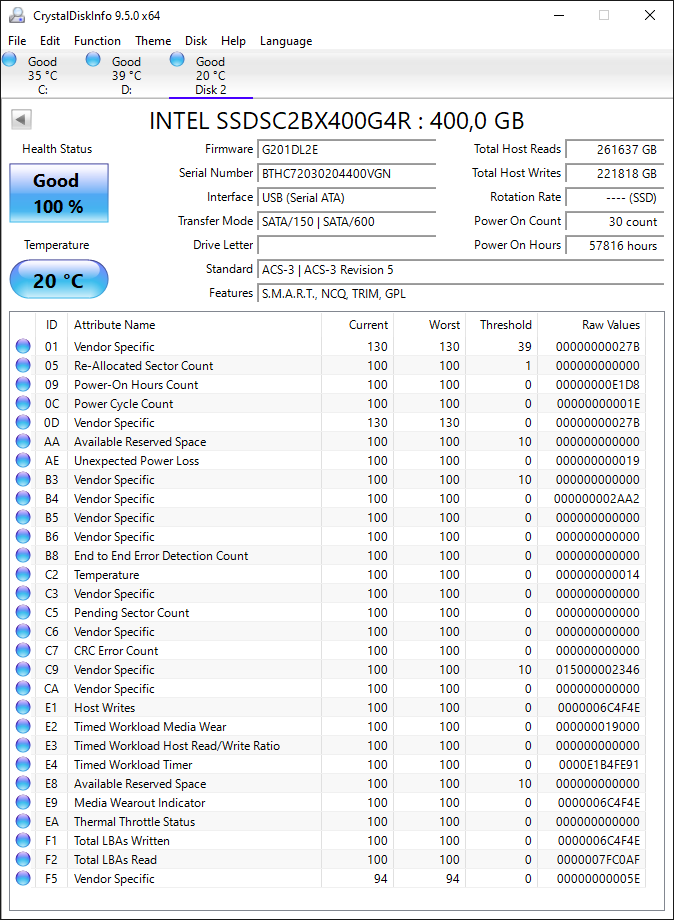Click the status icon for Power Cycle Count
Viewport: 674px width, 920px height.
[x=23, y=403]
